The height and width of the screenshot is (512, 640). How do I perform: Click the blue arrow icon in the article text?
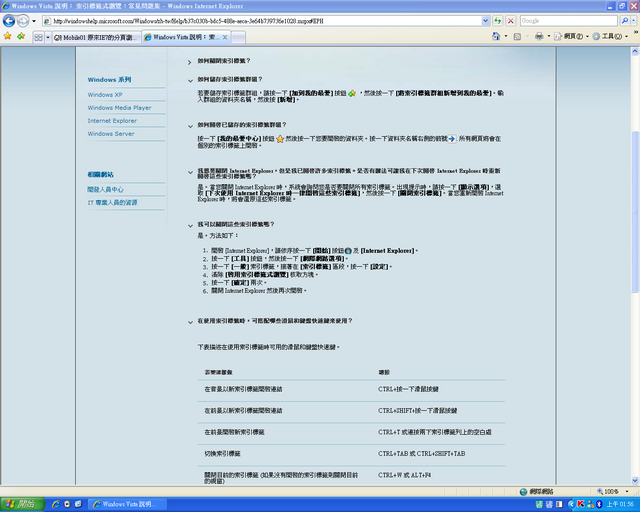pyautogui.click(x=452, y=139)
